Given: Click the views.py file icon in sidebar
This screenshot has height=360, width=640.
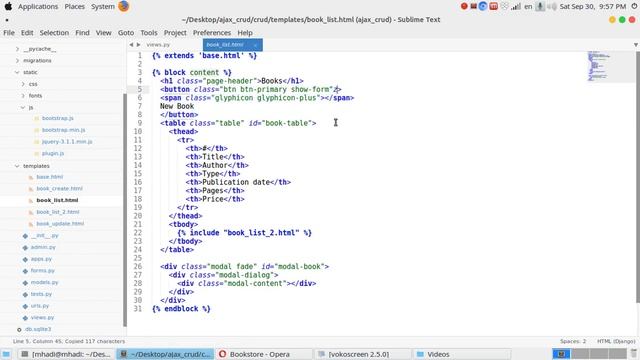Looking at the screenshot, I should 25,318.
